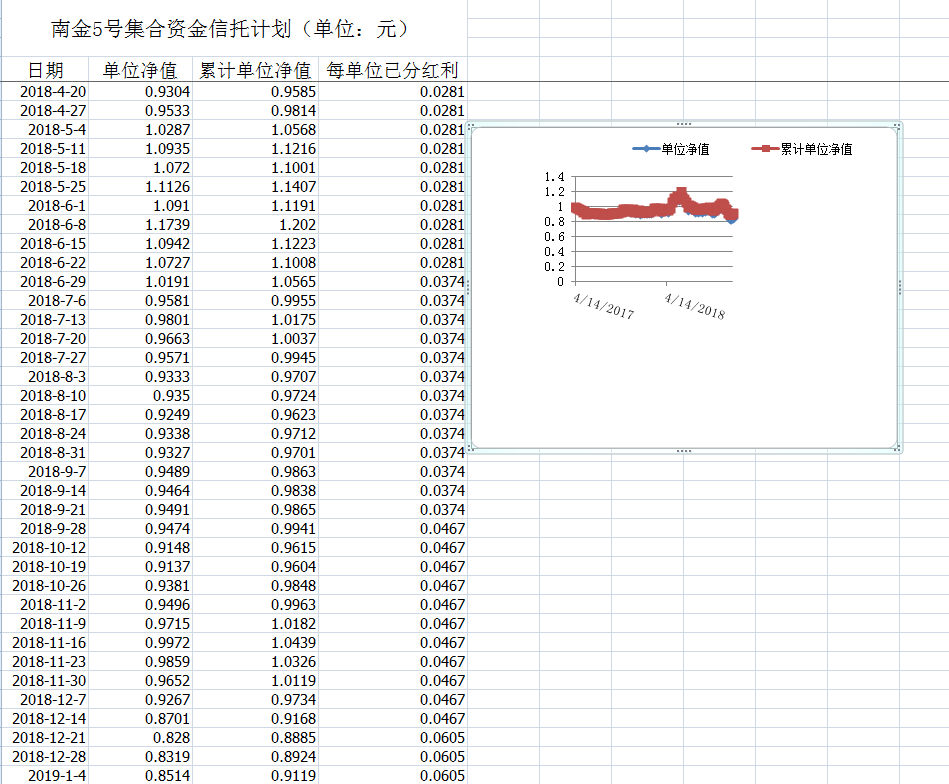Click the 每单位已分红利 column header
Image resolution: width=949 pixels, height=784 pixels.
click(x=393, y=70)
